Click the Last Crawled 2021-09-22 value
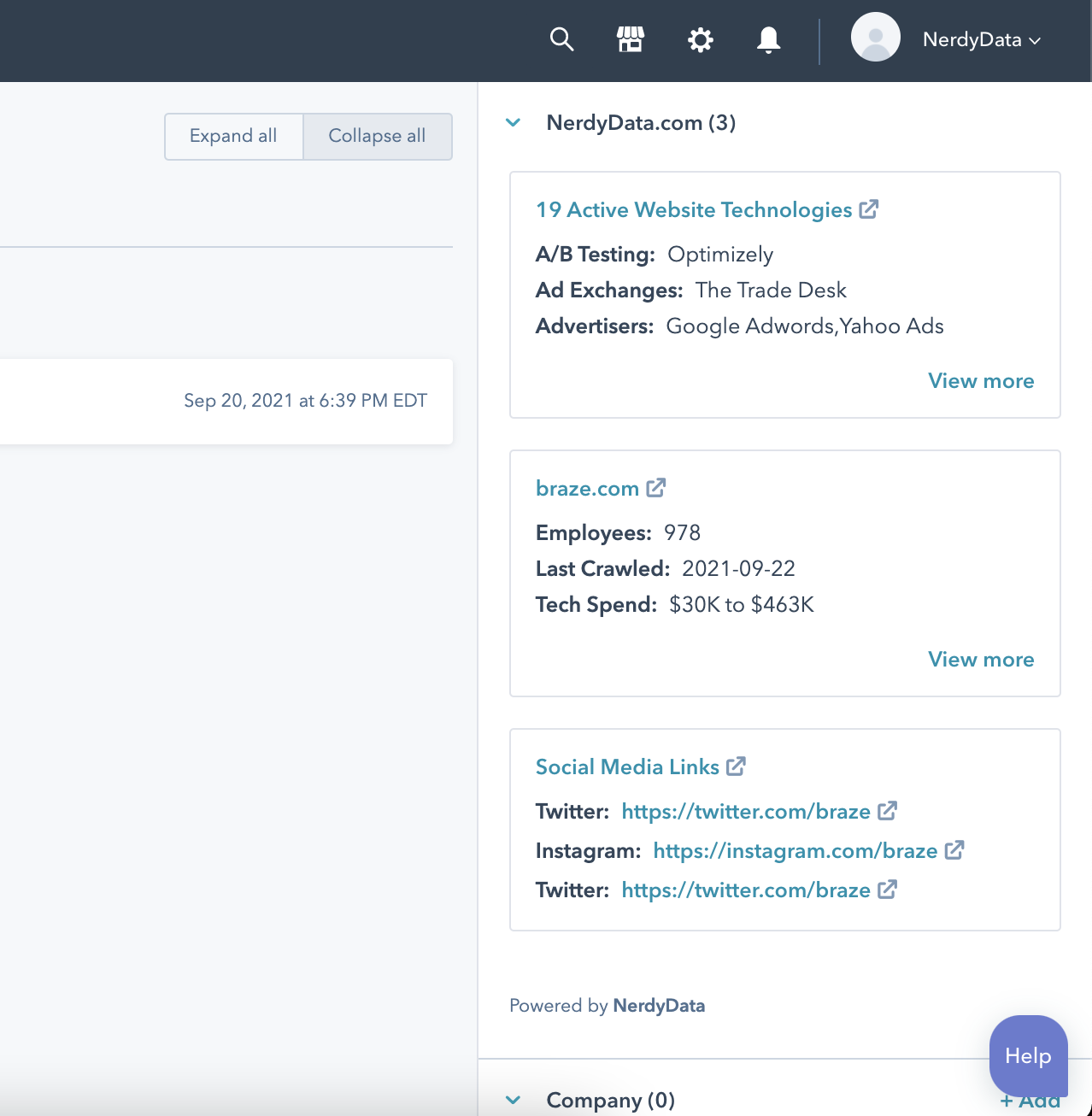 (738, 569)
